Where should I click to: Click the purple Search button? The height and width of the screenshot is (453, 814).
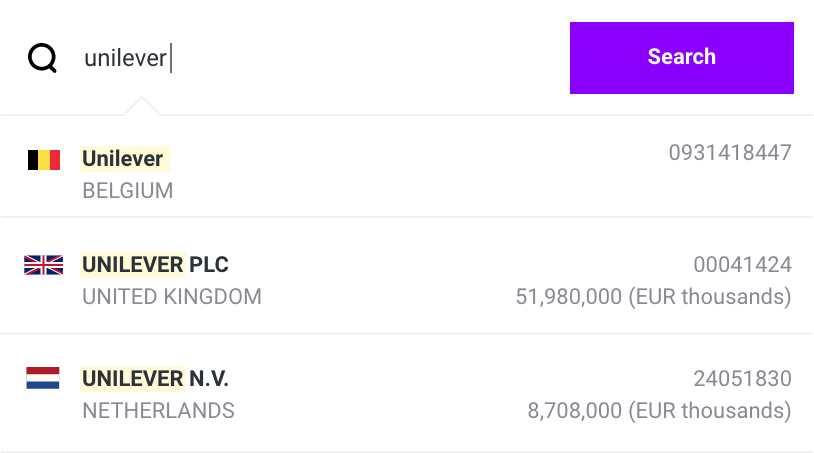point(682,58)
